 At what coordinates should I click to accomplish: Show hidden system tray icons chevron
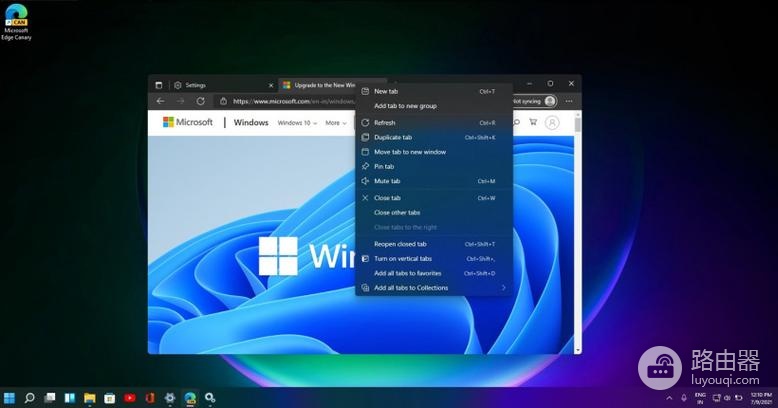[669, 398]
